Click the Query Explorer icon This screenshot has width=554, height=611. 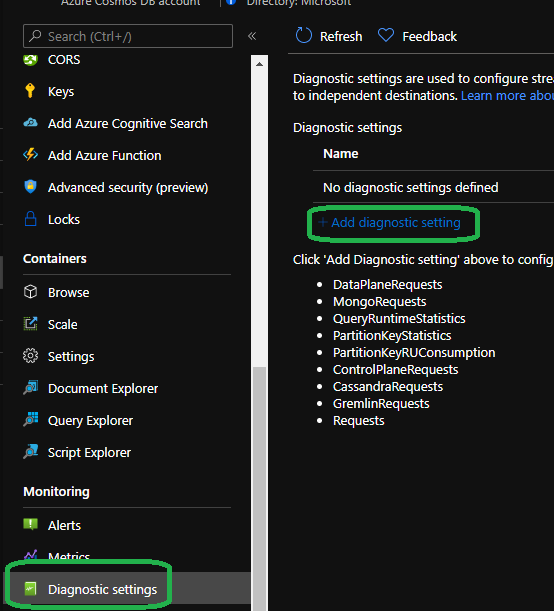pos(30,420)
